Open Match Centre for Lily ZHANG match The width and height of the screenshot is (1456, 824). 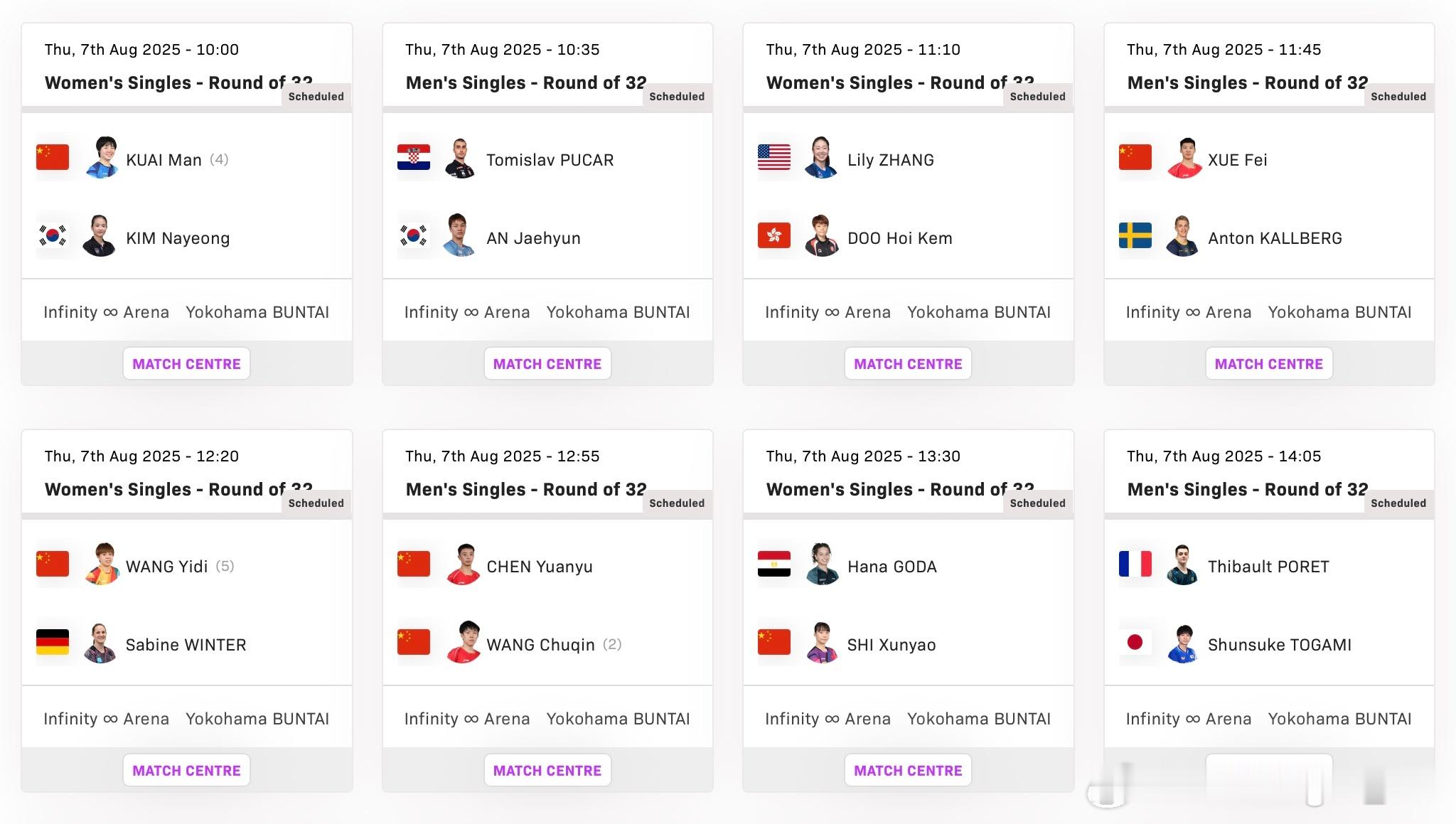point(908,363)
